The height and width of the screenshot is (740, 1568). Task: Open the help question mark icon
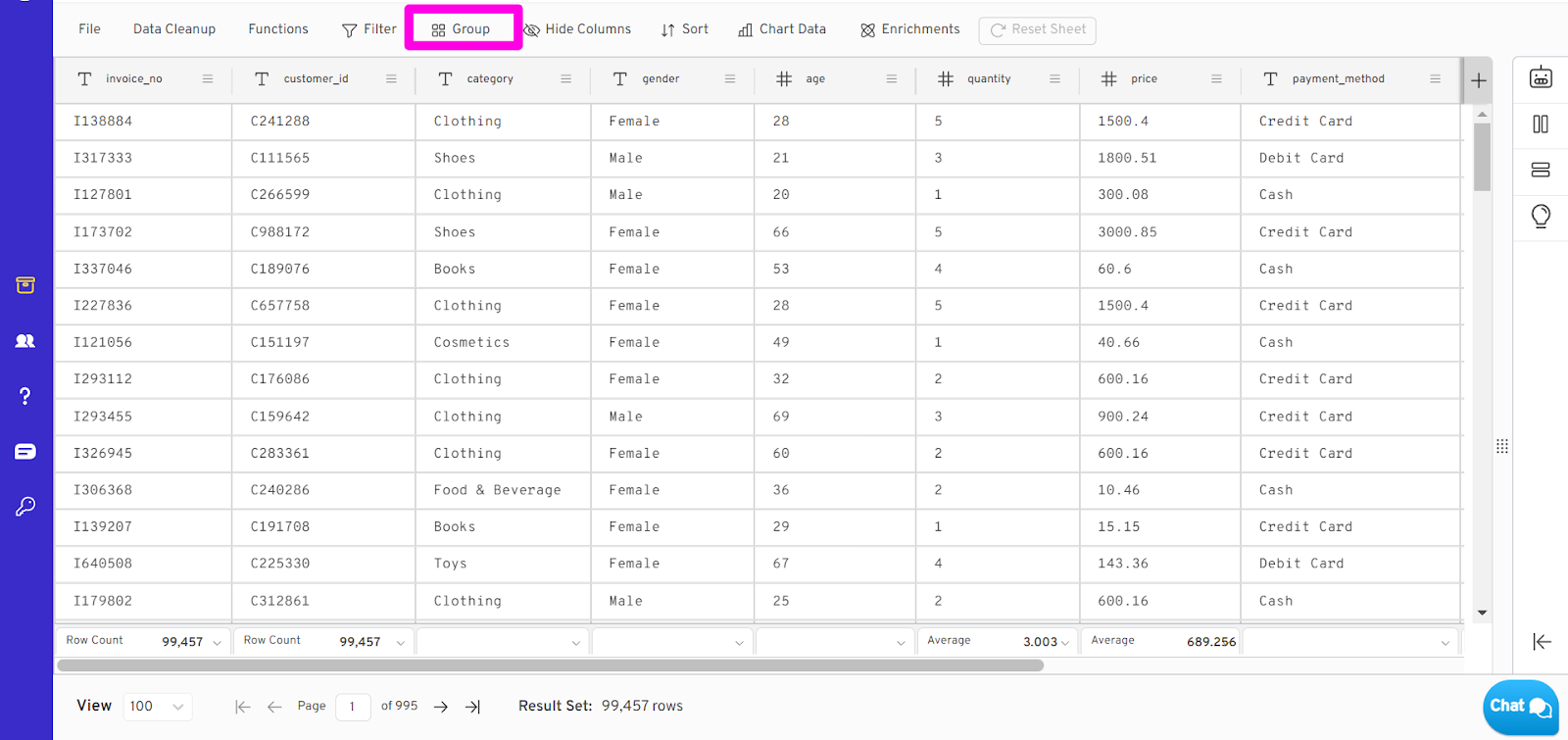click(x=25, y=396)
